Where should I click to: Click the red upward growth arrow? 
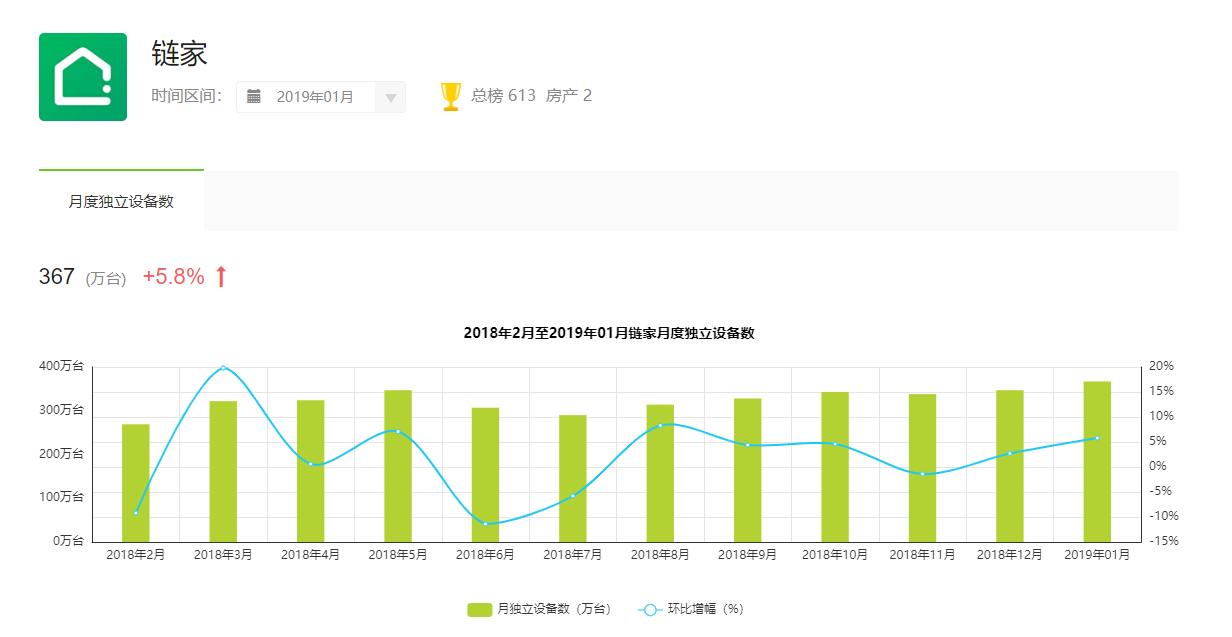coord(222,276)
